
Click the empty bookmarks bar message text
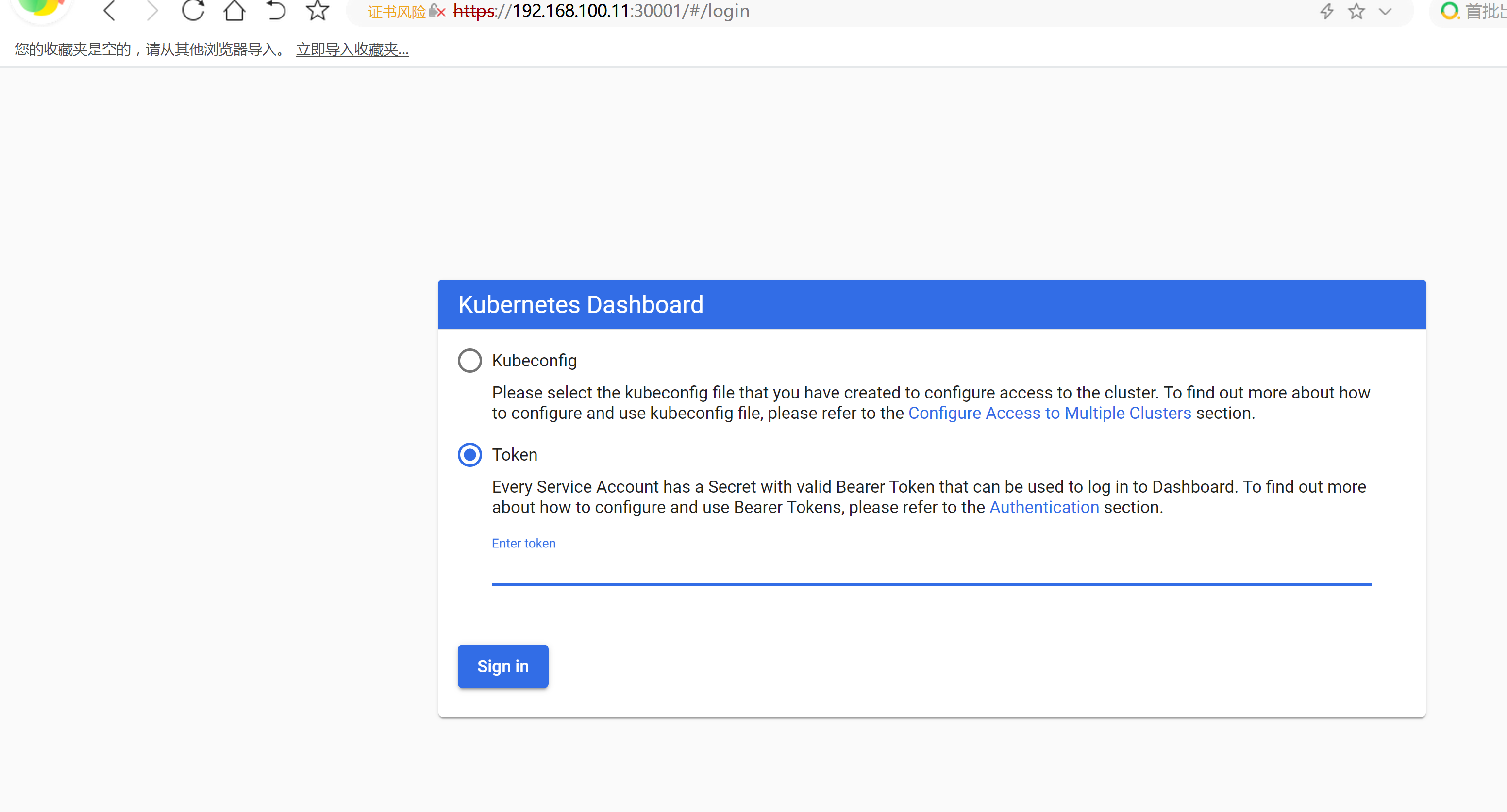point(150,50)
